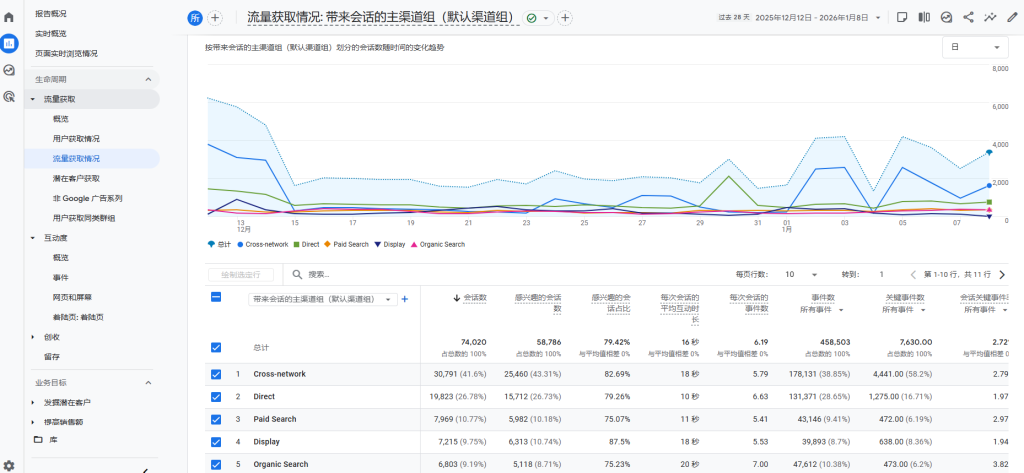Open the 日 granularity dropdown
The width and height of the screenshot is (1024, 473).
975,47
